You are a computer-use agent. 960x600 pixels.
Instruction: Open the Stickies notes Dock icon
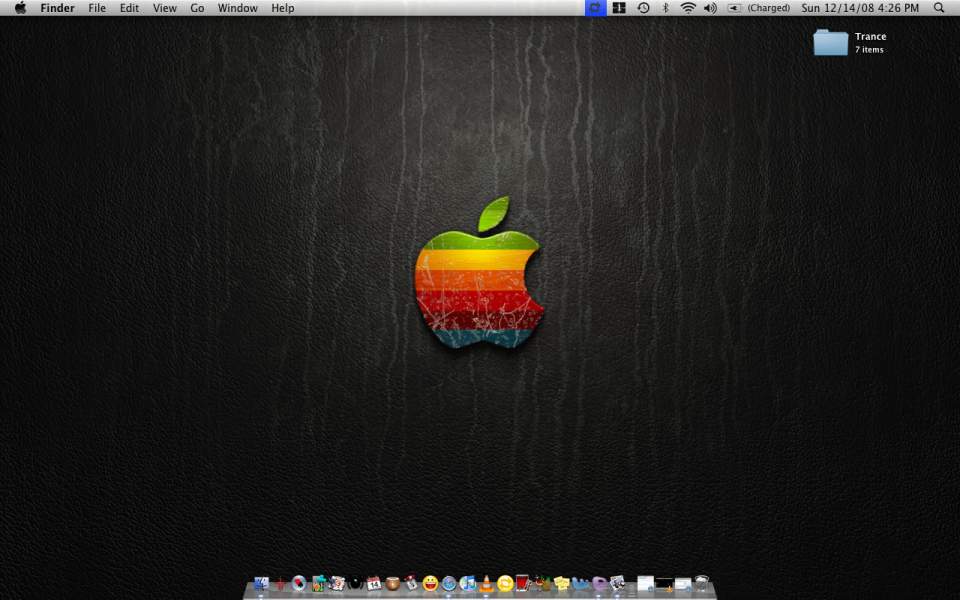coord(561,583)
